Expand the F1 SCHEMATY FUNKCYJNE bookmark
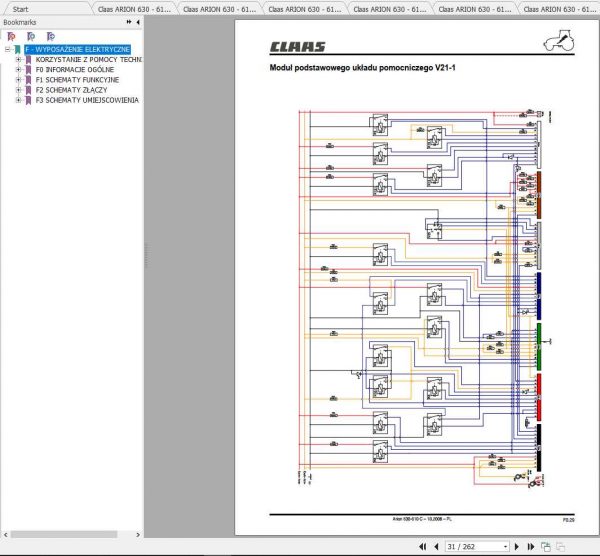The image size is (600, 556). [x=18, y=80]
